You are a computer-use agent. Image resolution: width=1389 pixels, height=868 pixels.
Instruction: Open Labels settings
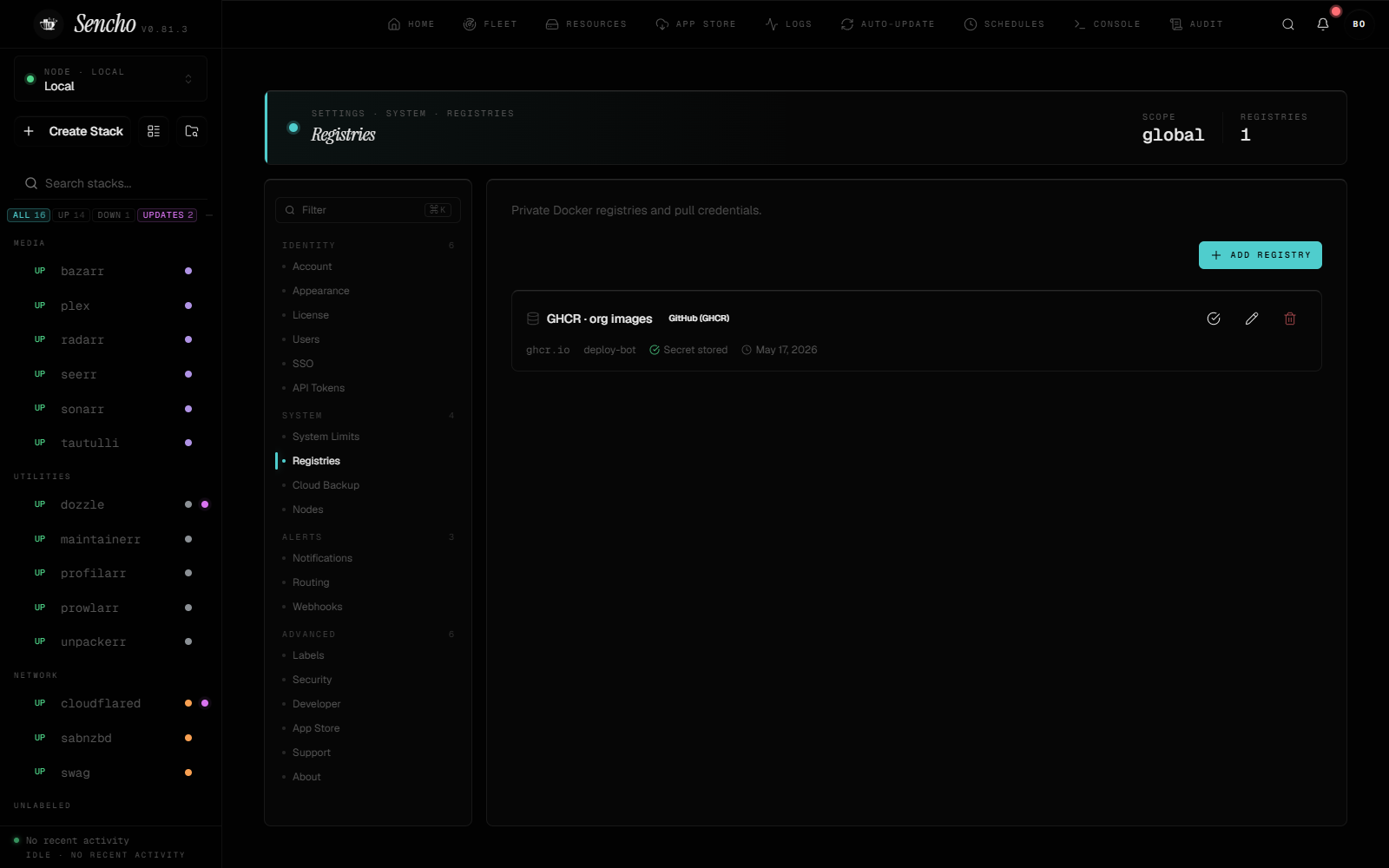(368, 655)
